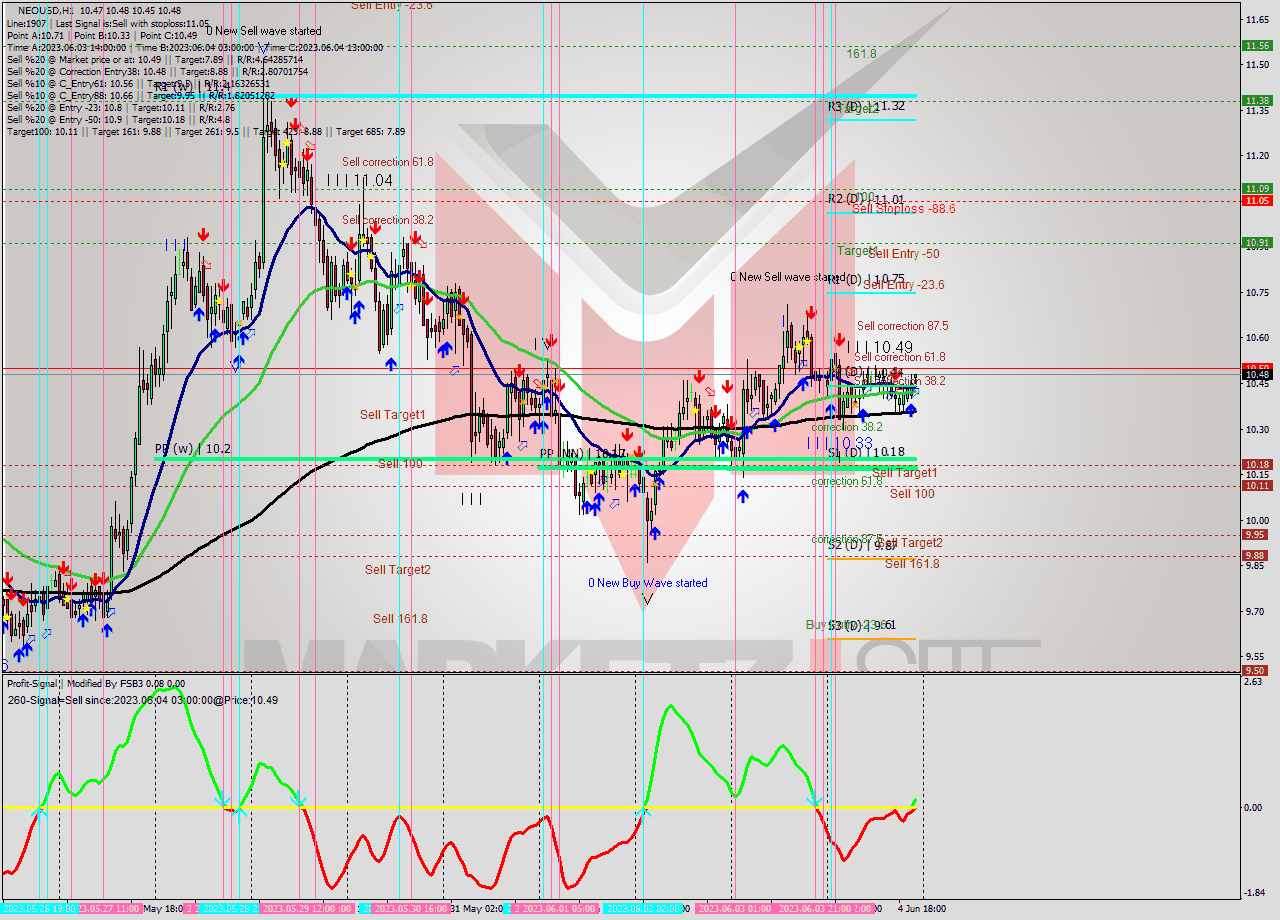Click the 'PP (w) | 10.2' pivot label

pyautogui.click(x=193, y=449)
